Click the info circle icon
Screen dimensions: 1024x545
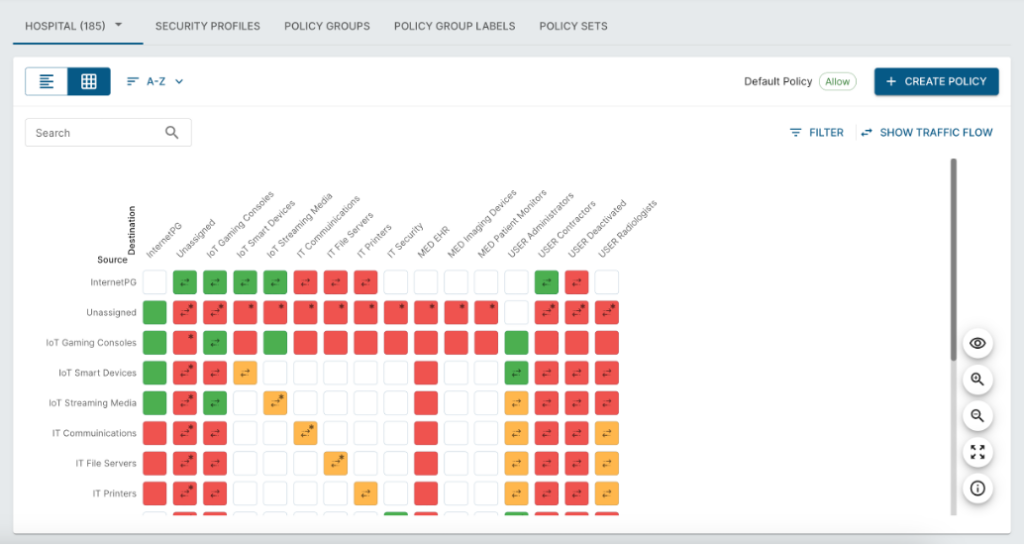(x=977, y=488)
